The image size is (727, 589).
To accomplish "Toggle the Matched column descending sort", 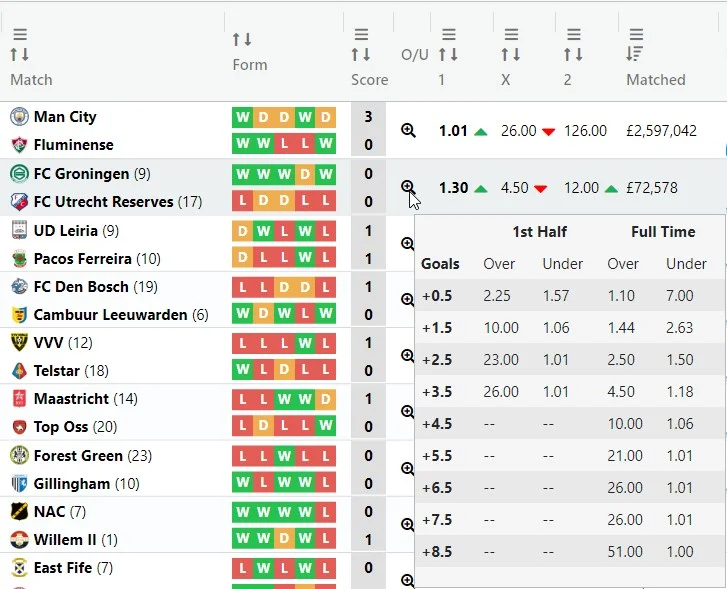I will tap(636, 55).
